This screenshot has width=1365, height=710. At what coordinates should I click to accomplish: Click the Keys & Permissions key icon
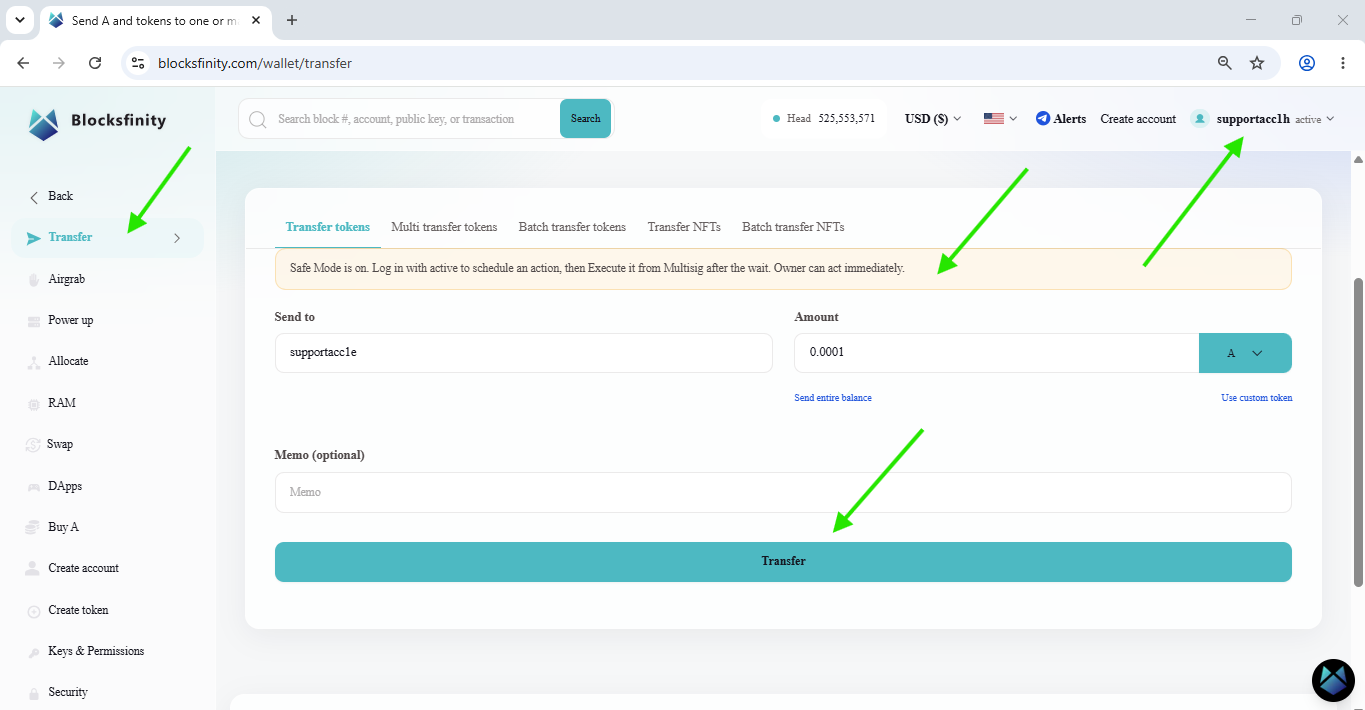pos(34,652)
